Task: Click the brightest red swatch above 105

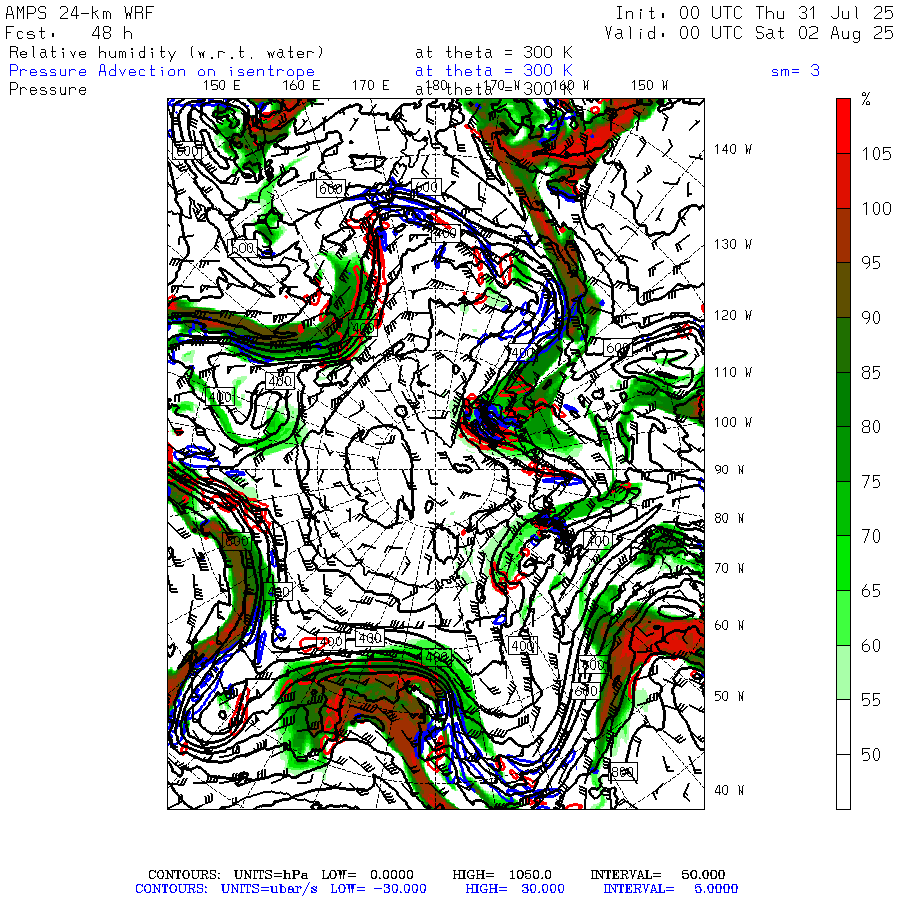Action: (843, 126)
